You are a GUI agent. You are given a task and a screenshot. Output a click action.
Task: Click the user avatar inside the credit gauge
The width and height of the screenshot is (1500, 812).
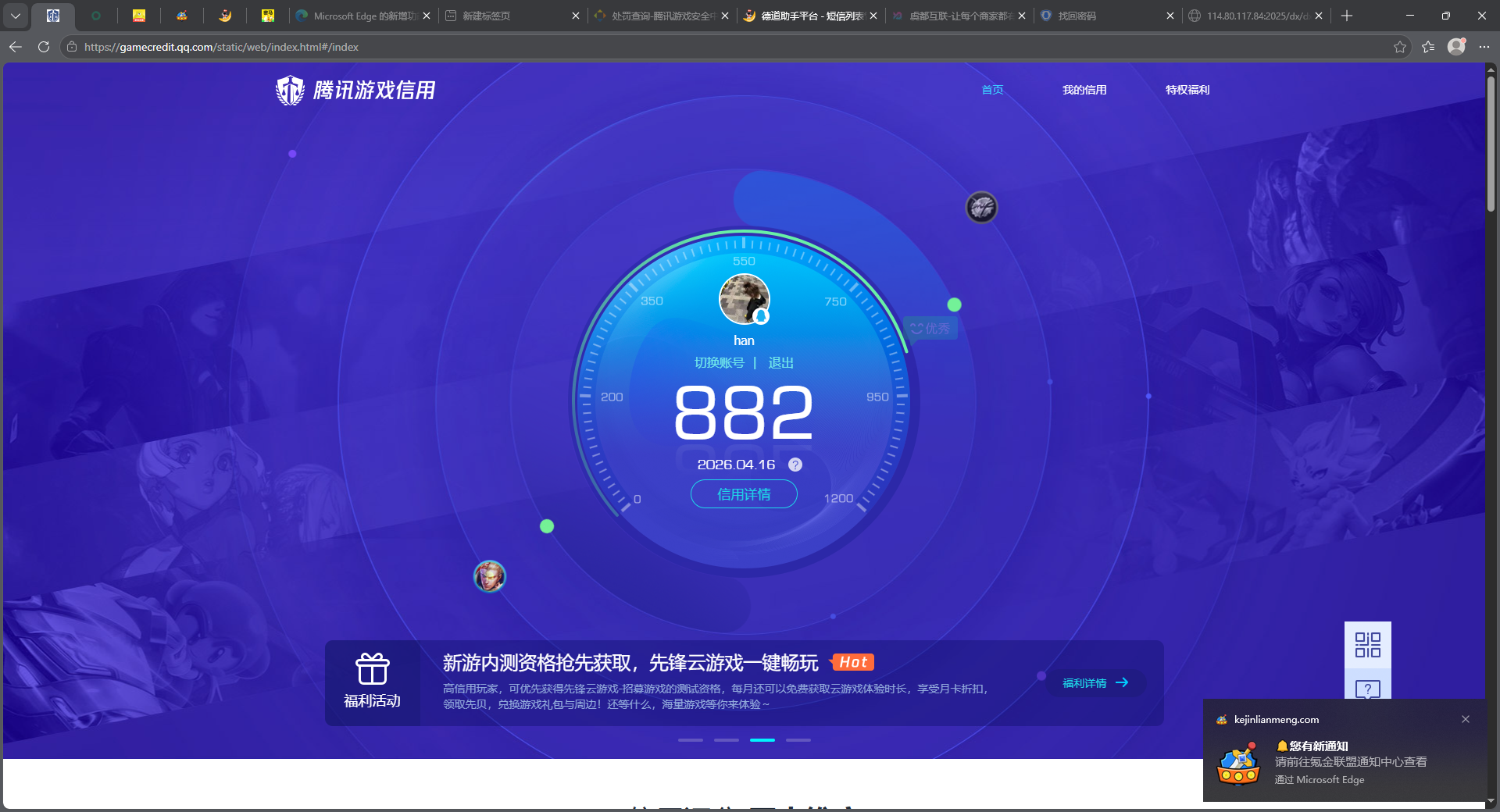[743, 299]
